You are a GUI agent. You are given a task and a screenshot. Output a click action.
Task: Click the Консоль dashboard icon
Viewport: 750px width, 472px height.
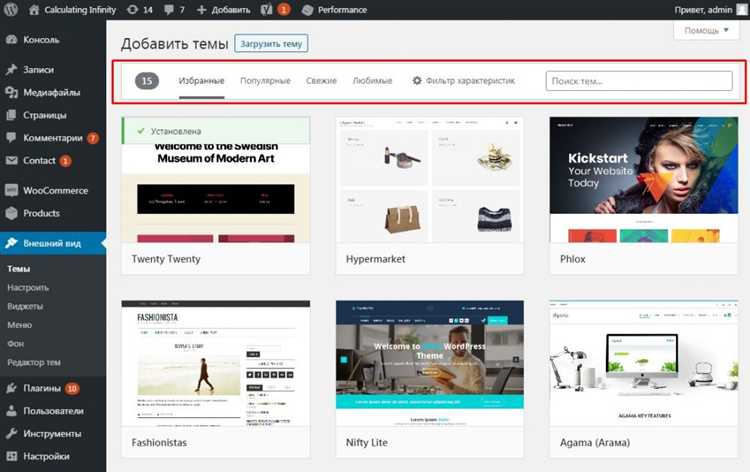[x=11, y=40]
